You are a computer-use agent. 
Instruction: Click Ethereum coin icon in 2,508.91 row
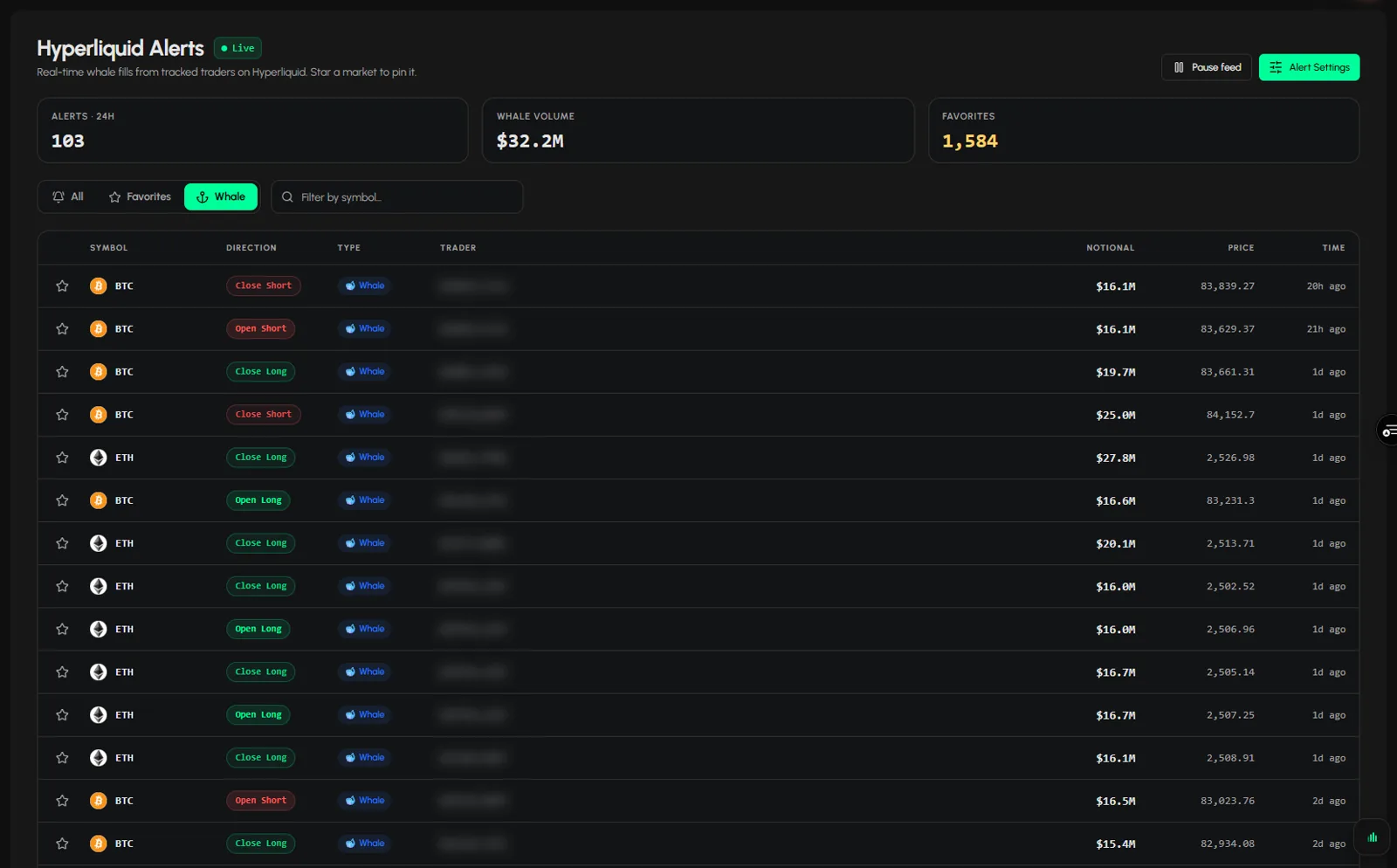tap(99, 757)
